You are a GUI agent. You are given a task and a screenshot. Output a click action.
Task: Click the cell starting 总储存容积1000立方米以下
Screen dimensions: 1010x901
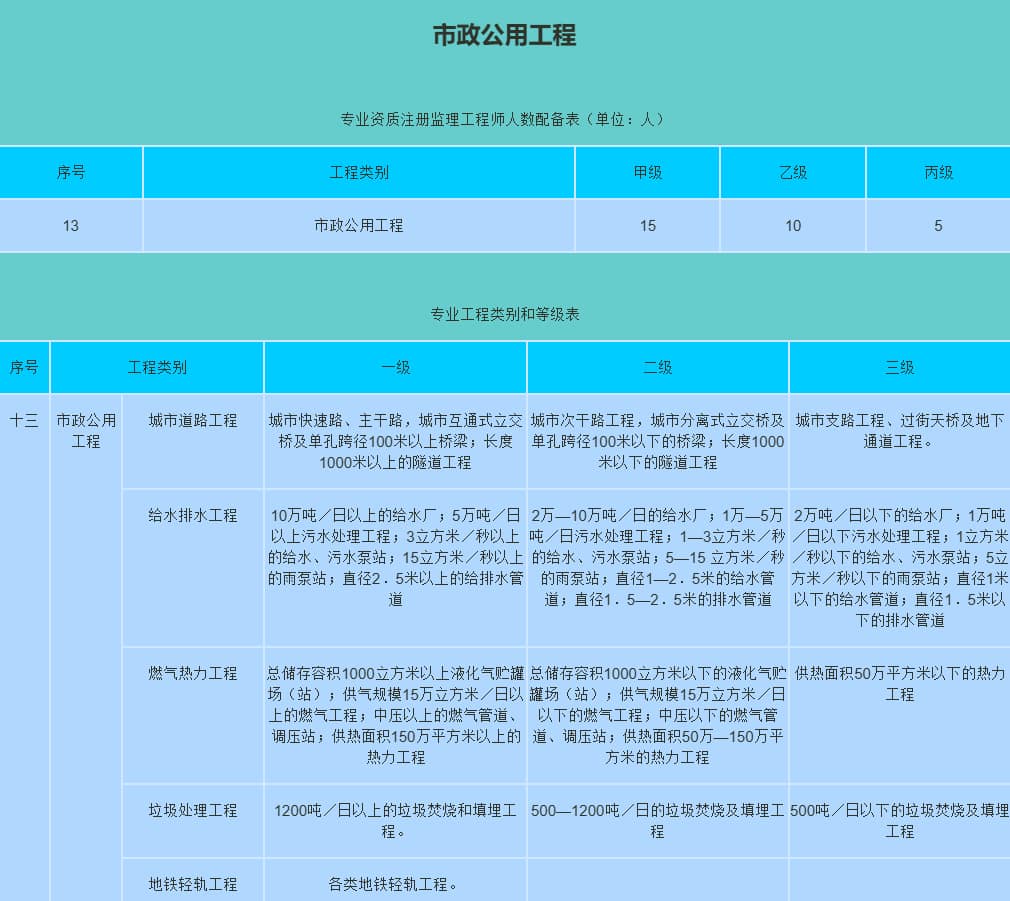(x=658, y=715)
